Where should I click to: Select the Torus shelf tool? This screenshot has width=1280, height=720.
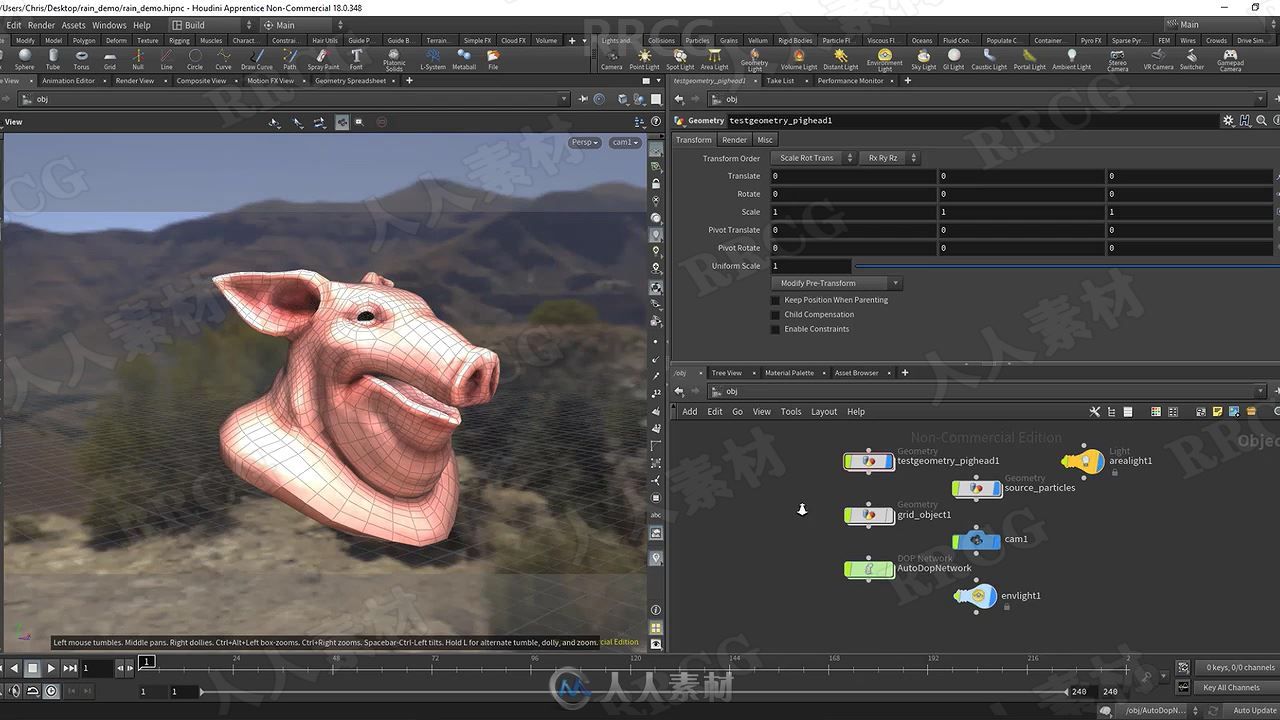point(81,59)
